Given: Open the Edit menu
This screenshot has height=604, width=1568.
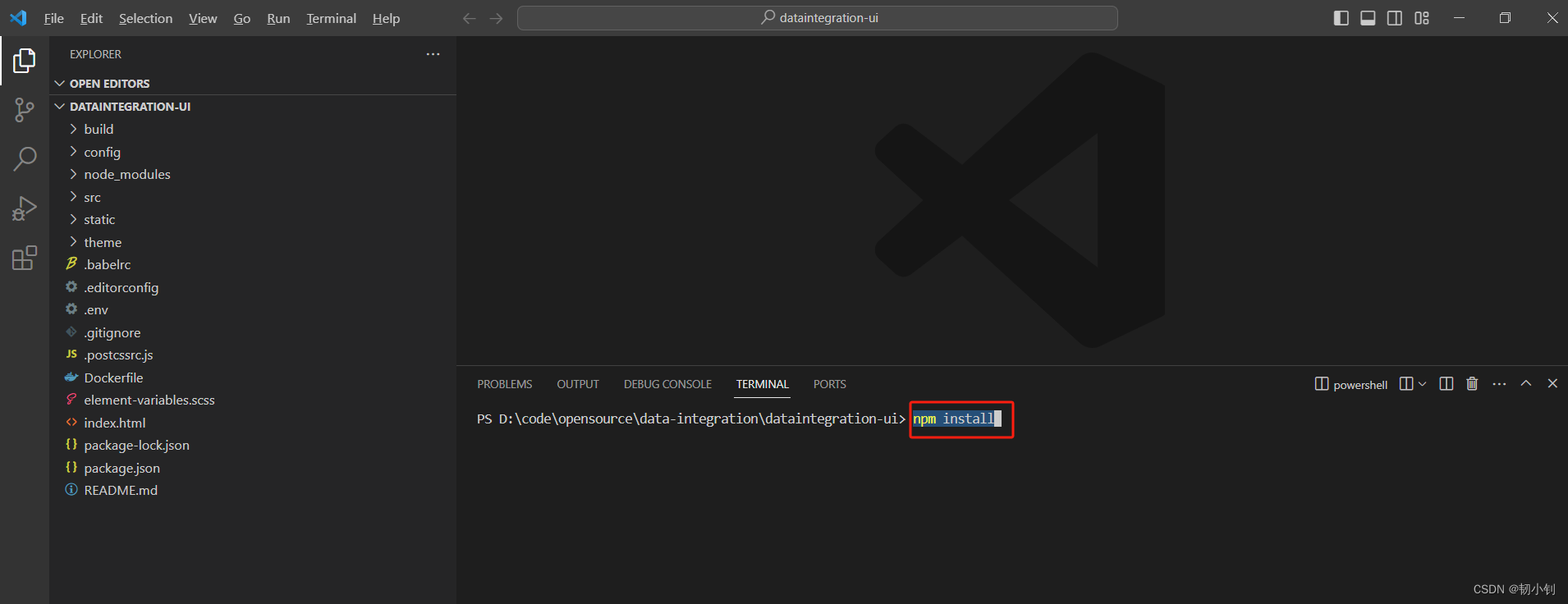Looking at the screenshot, I should tap(91, 18).
